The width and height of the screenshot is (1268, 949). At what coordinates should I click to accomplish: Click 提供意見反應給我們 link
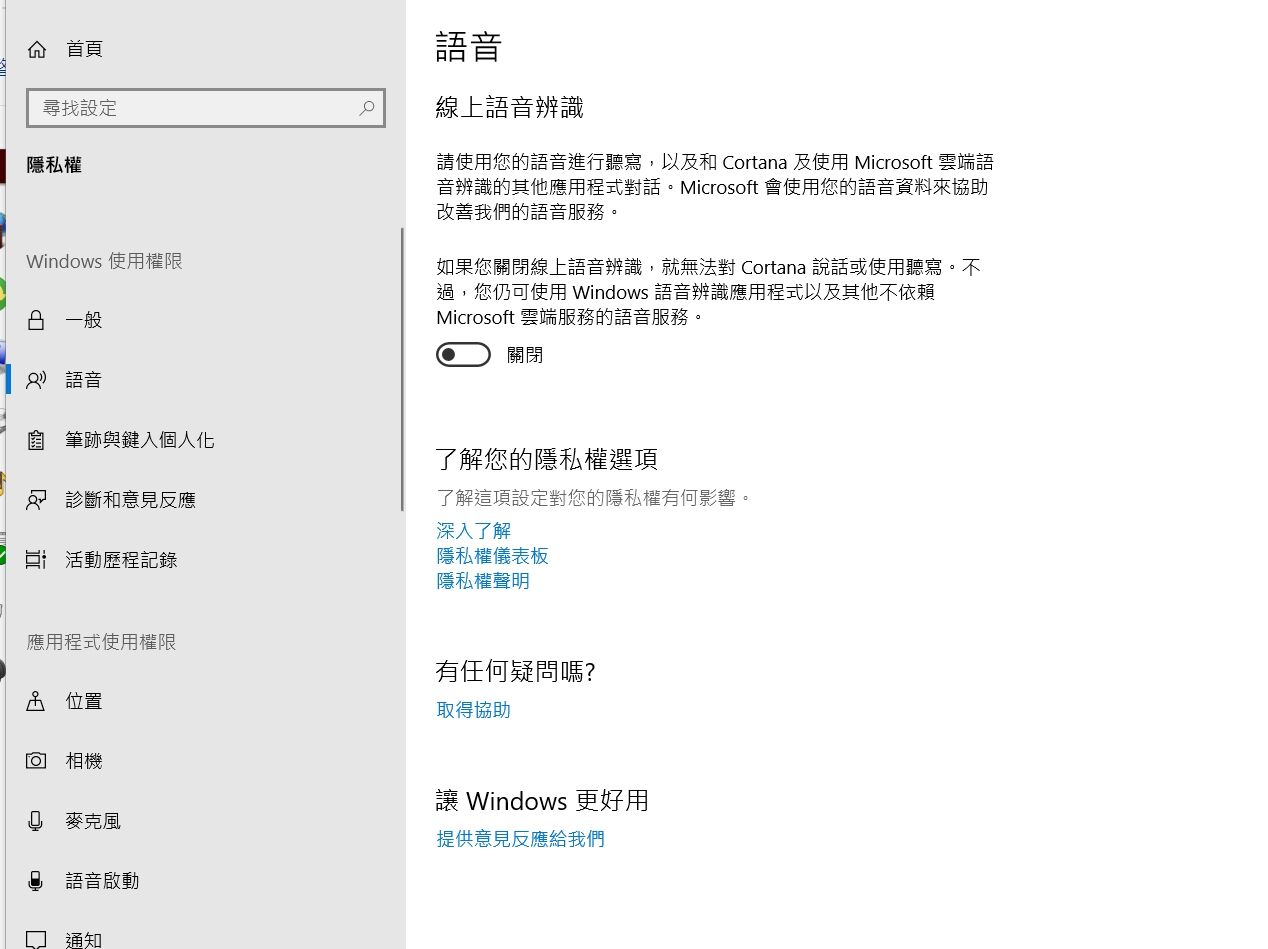(521, 839)
